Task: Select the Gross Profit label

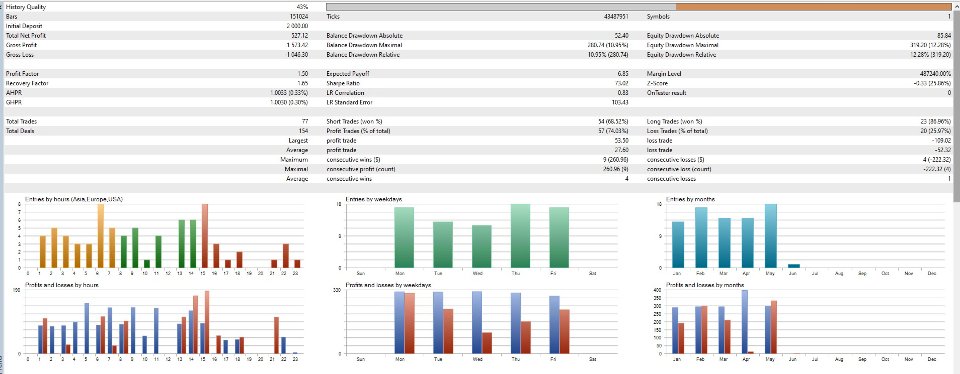Action: pyautogui.click(x=22, y=45)
